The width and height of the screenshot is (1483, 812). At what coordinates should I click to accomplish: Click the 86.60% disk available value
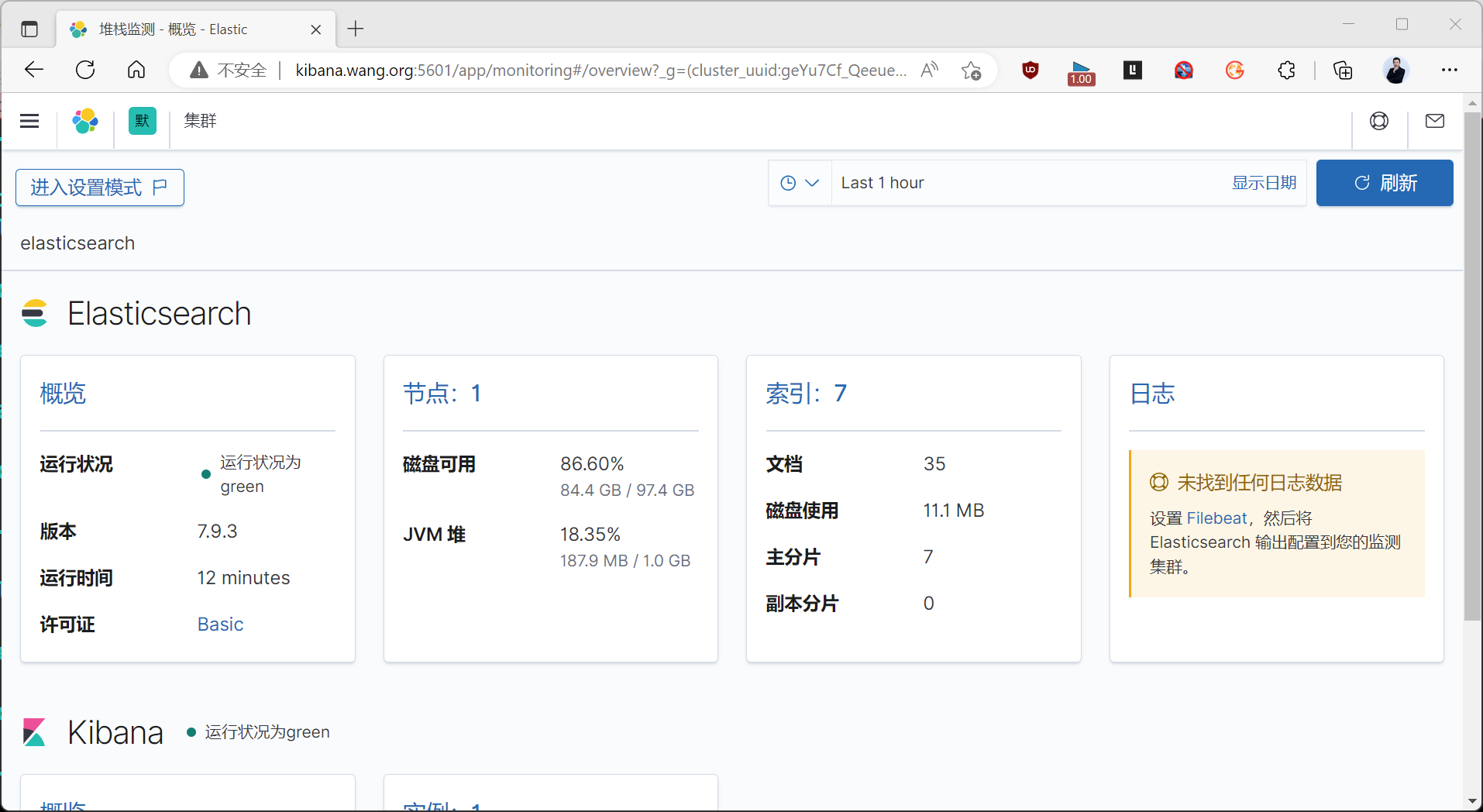pos(592,464)
